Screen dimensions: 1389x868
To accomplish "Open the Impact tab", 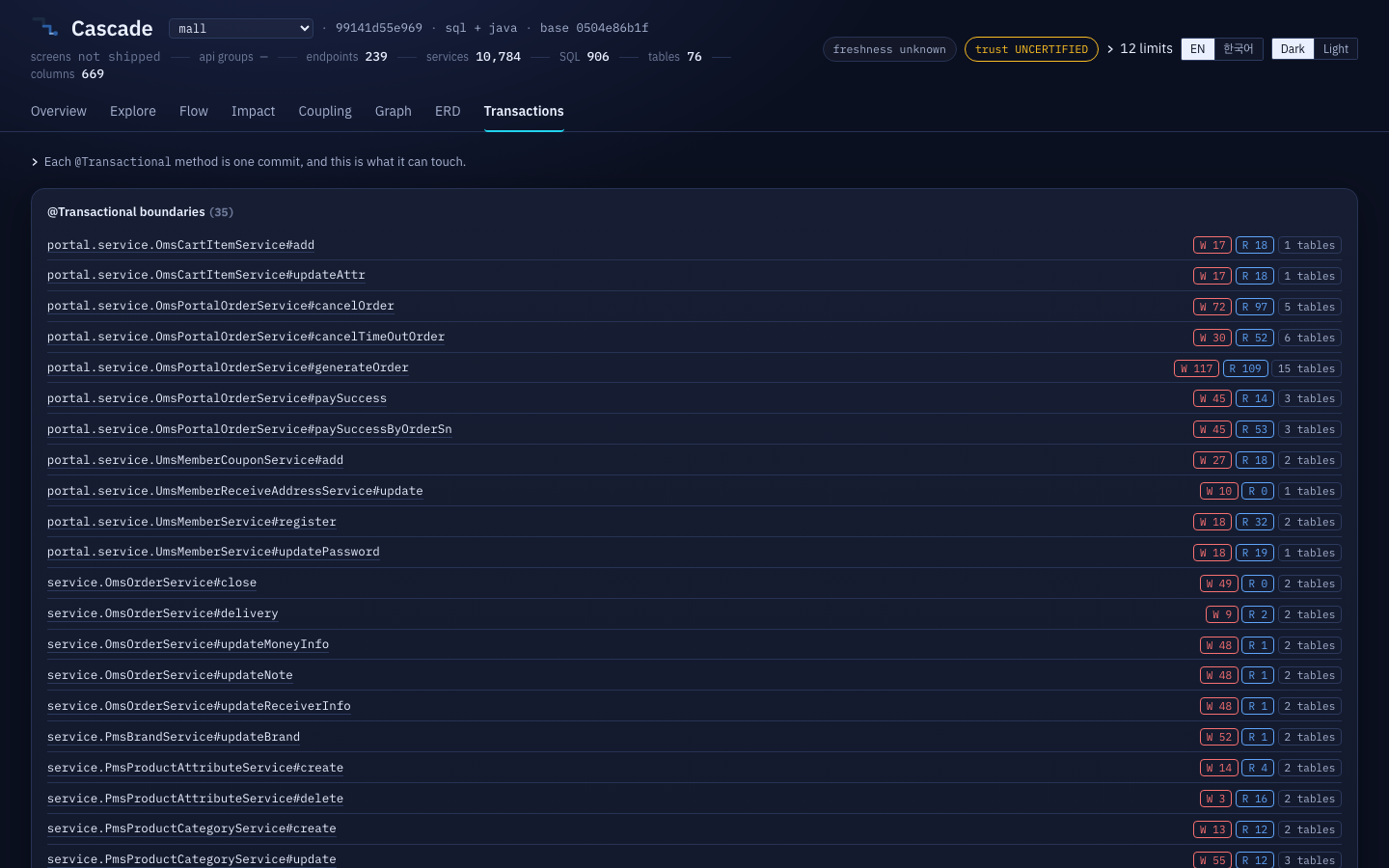I will [253, 111].
